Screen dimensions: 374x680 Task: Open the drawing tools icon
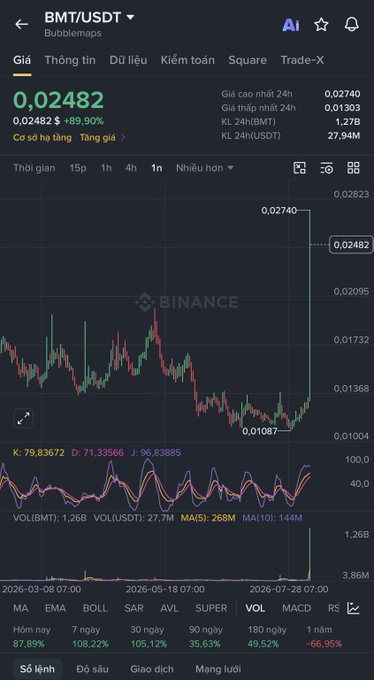(300, 168)
